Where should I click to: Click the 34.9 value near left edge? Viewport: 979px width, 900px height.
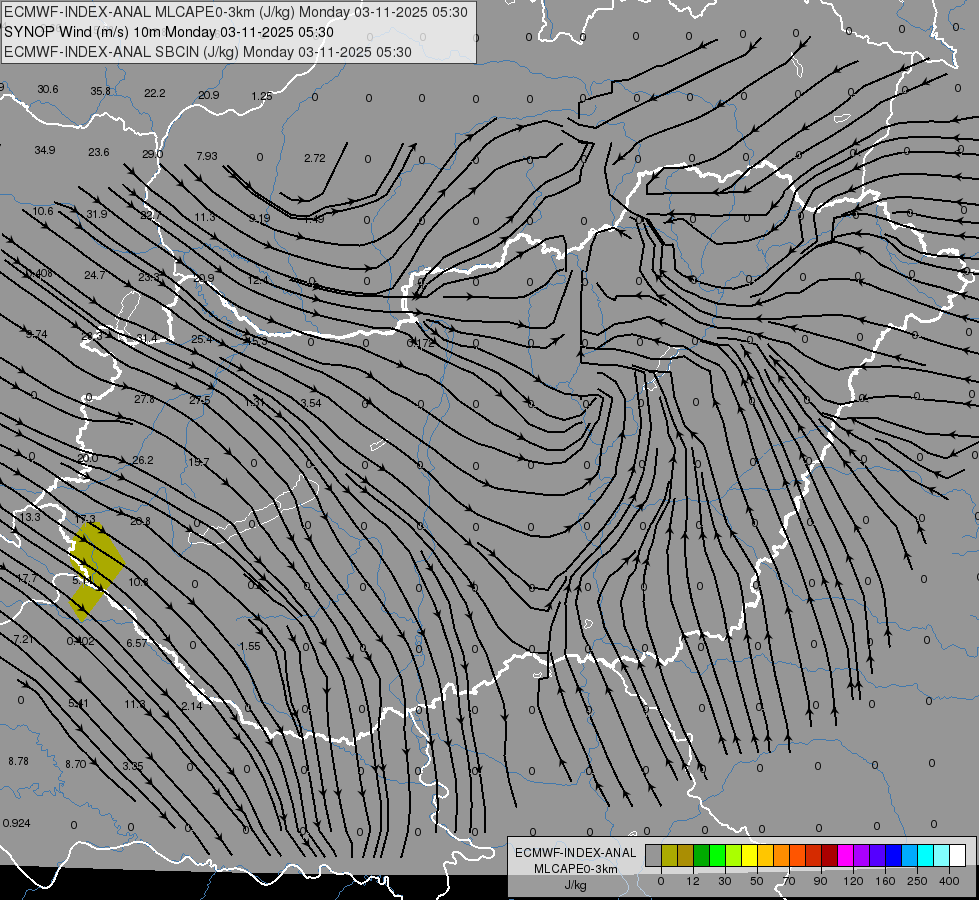coord(45,151)
